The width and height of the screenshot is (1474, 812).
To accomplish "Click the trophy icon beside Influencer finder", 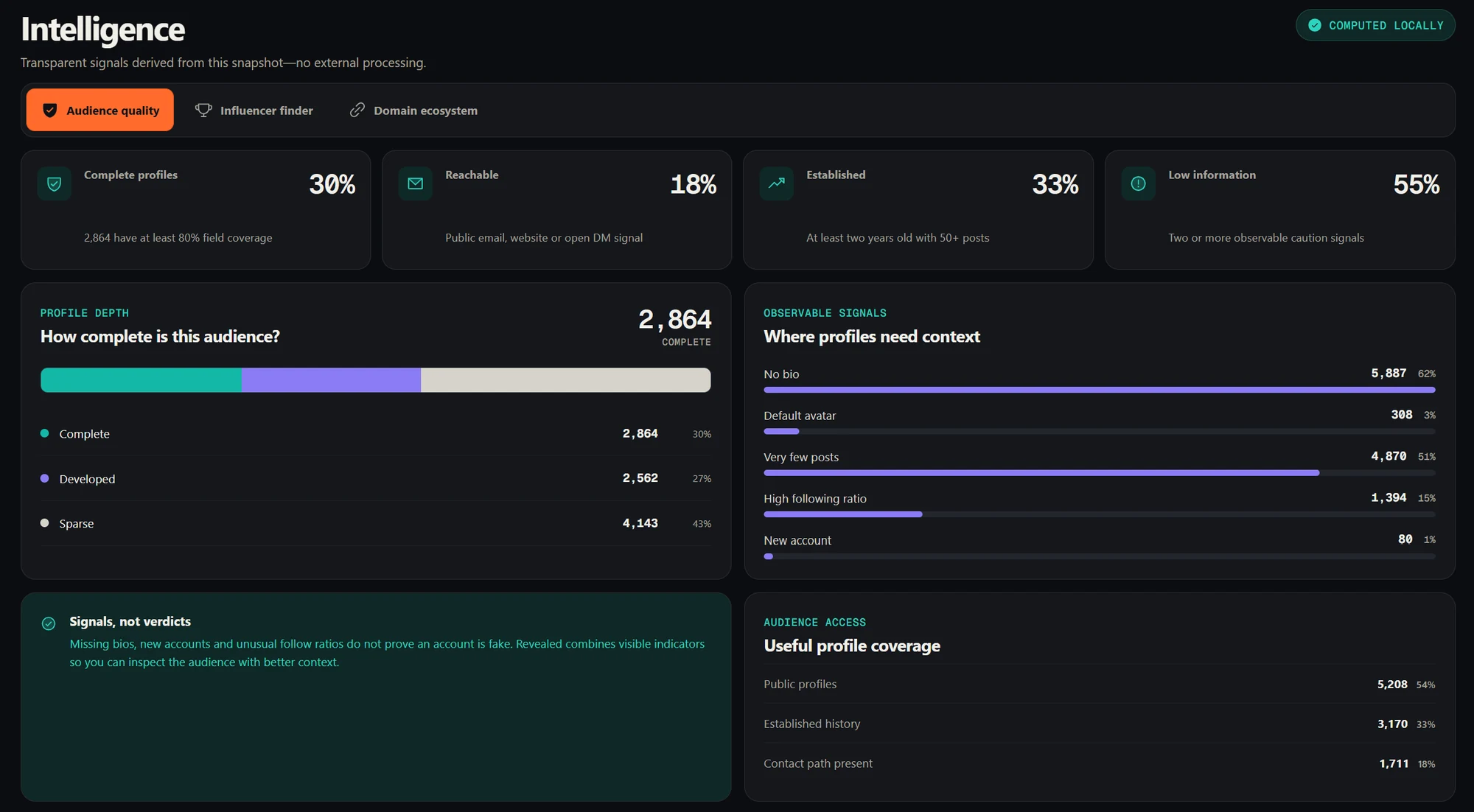I will click(x=203, y=111).
